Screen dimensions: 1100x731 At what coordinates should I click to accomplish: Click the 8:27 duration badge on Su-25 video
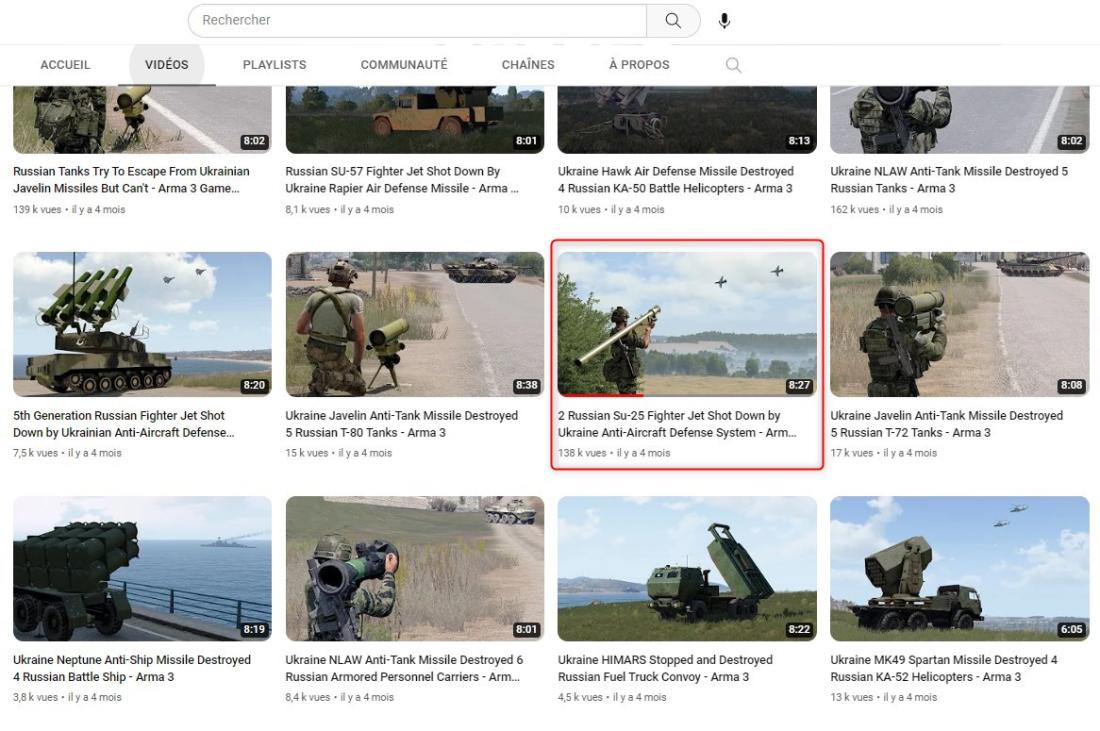pos(799,384)
